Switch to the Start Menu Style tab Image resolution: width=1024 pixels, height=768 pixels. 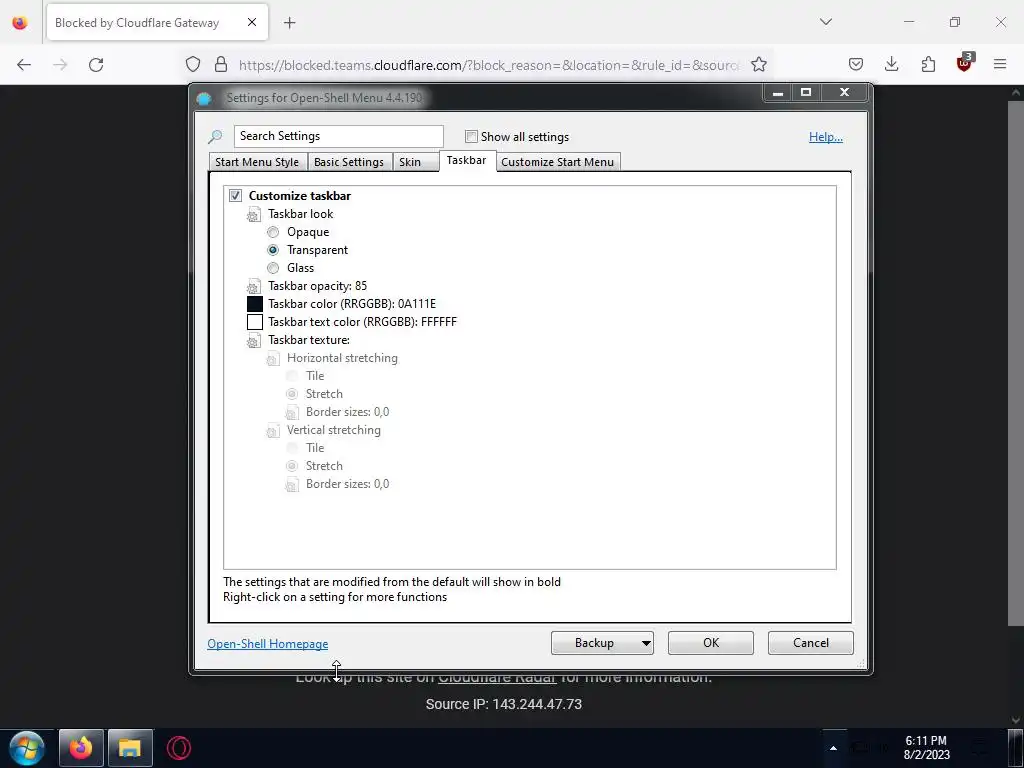(x=257, y=162)
